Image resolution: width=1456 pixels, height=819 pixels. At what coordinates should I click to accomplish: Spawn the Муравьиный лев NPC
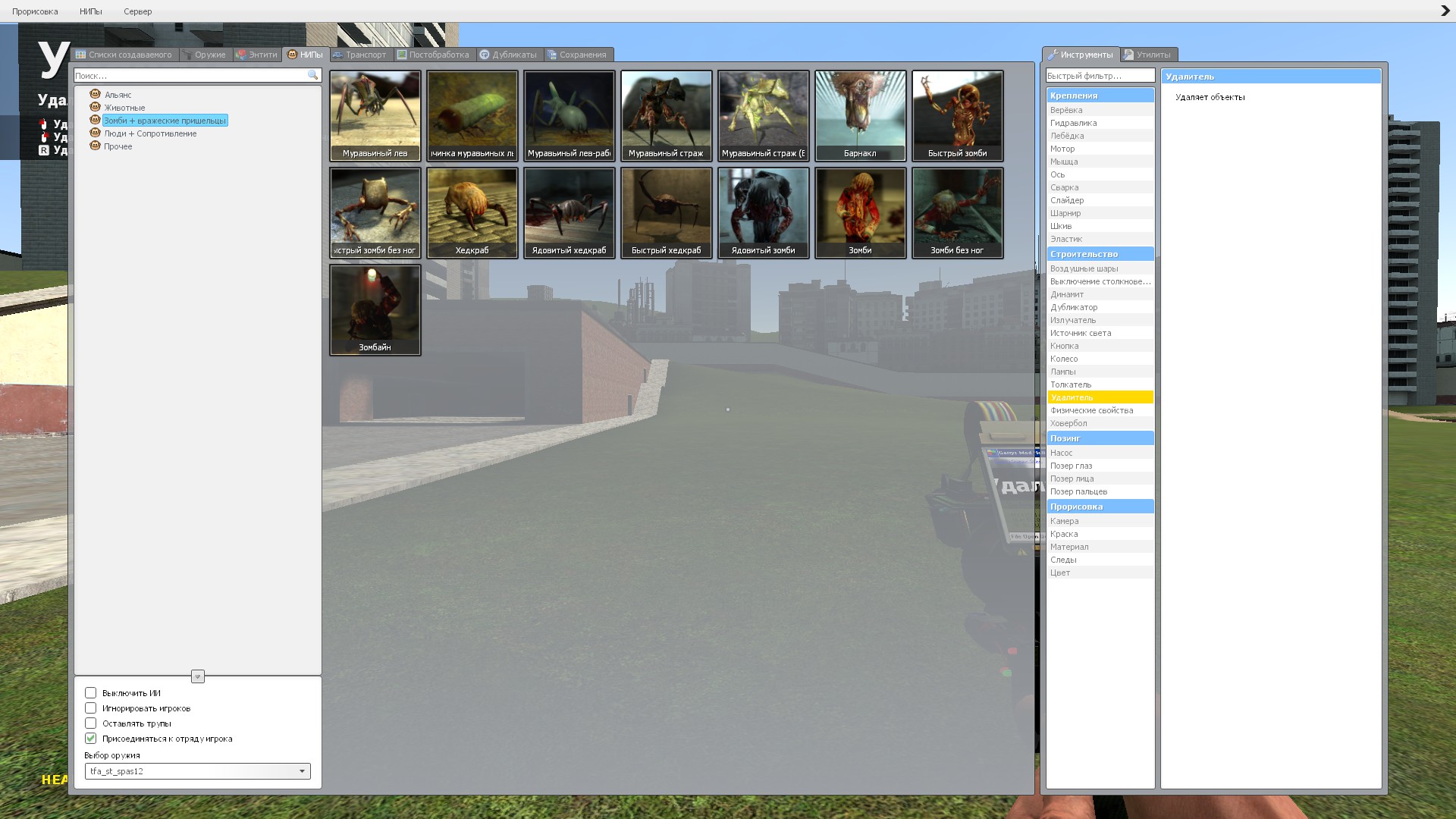coord(375,116)
